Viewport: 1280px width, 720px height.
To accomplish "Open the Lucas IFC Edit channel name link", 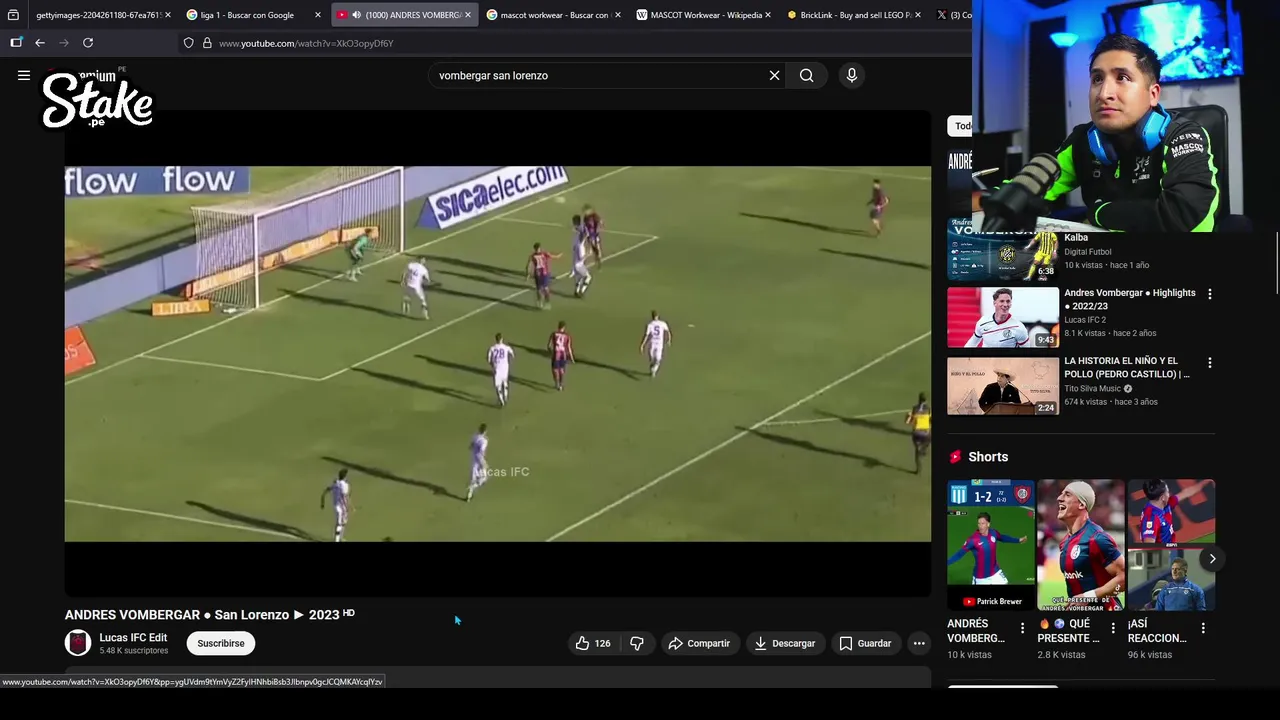I will tap(133, 637).
